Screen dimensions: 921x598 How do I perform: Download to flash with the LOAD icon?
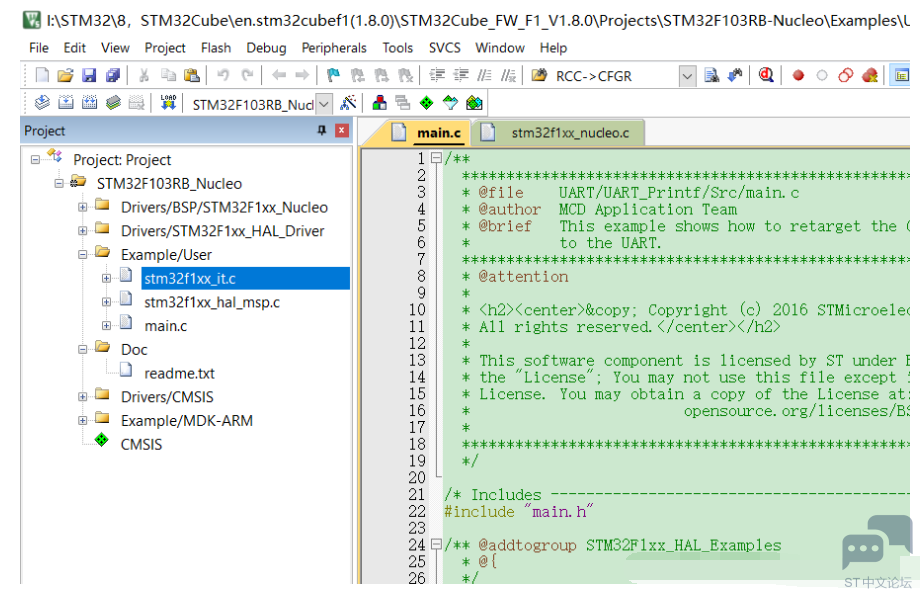tap(168, 103)
